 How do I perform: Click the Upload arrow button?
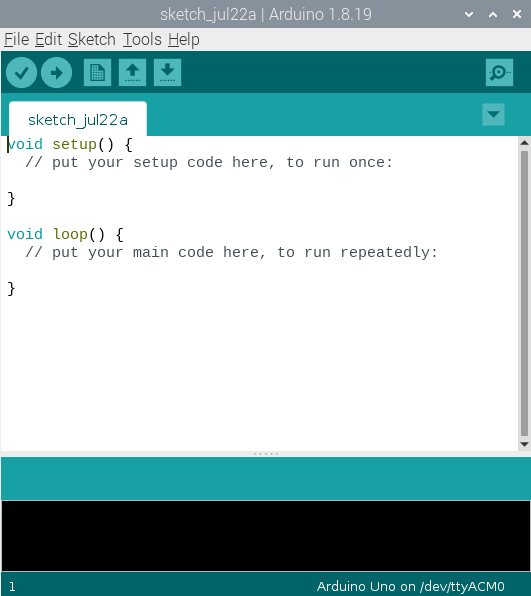[x=56, y=73]
